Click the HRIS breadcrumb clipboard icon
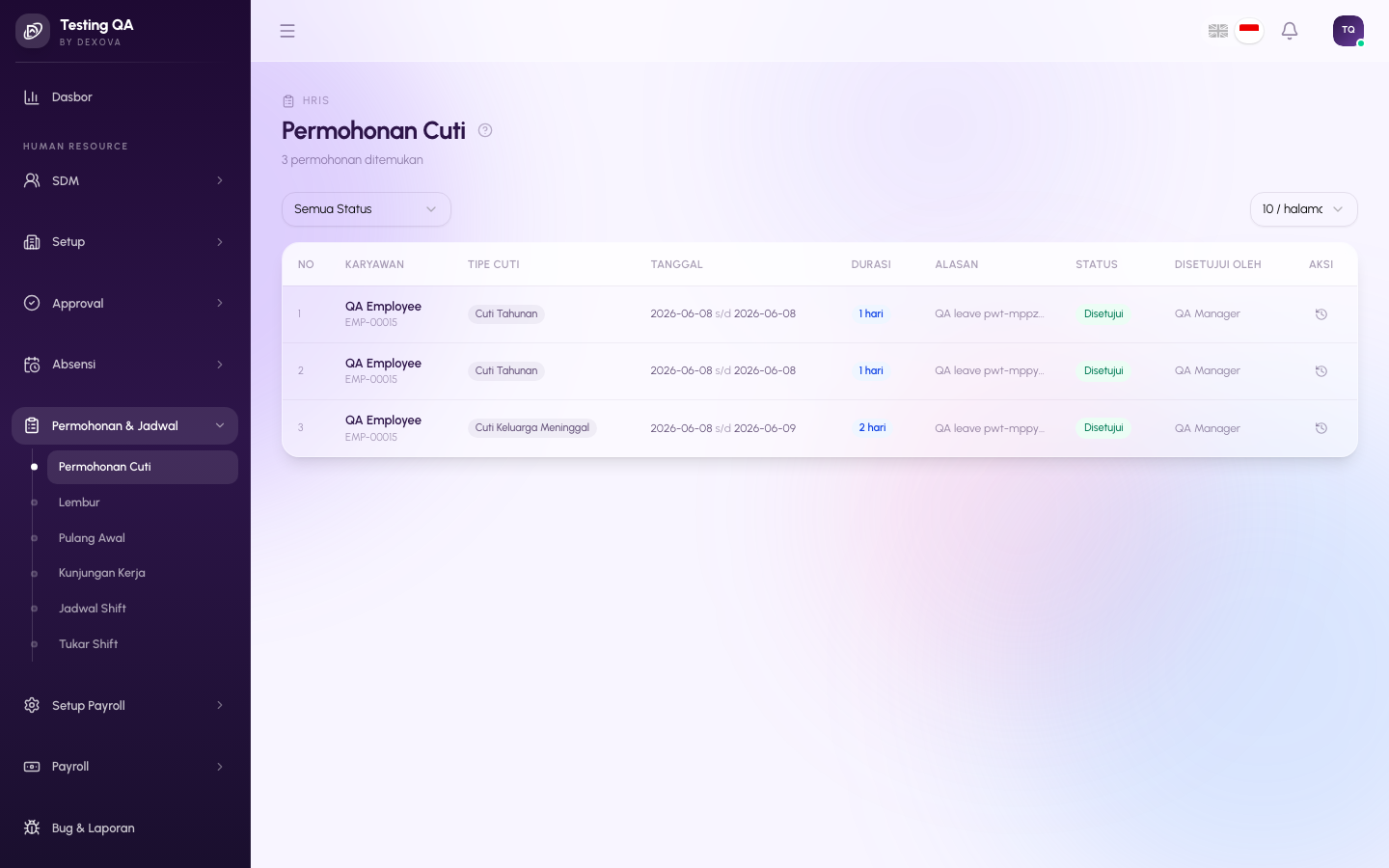The width and height of the screenshot is (1389, 868). (x=288, y=101)
